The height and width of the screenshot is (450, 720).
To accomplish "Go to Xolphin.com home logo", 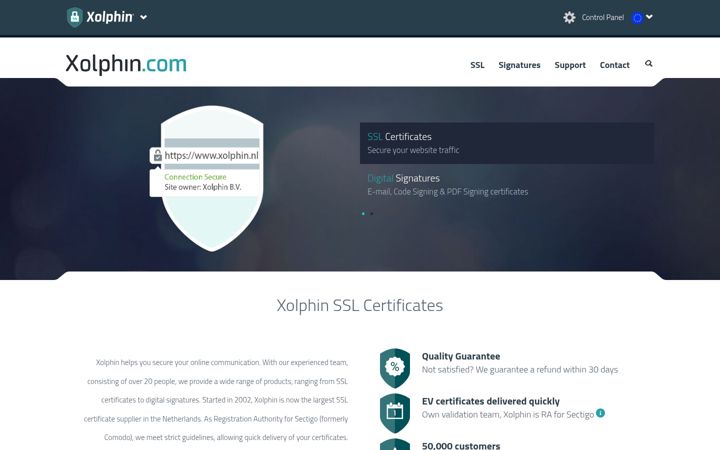I will coord(126,64).
